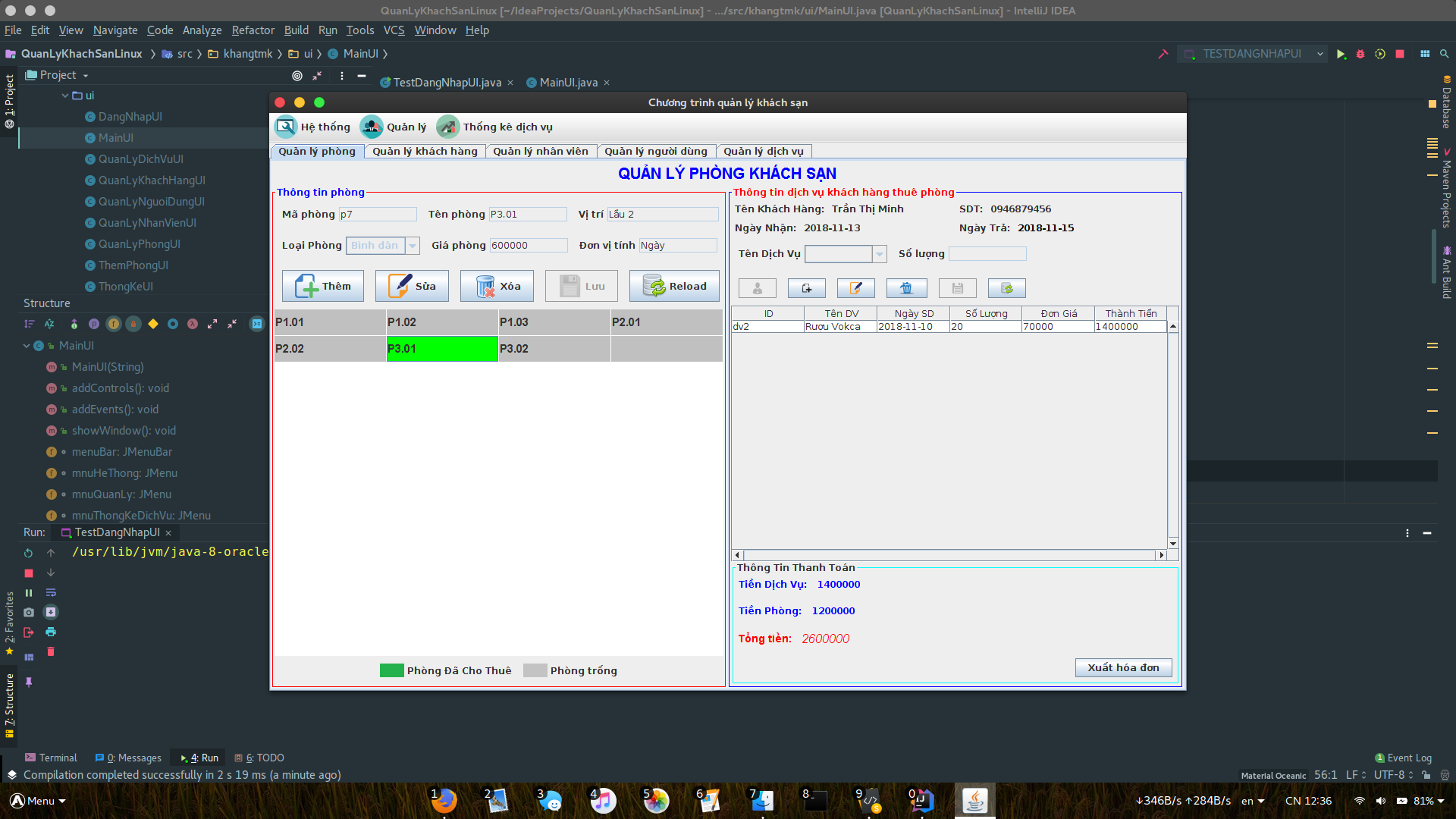1456x819 pixels.
Task: Click the add service icon button
Action: coord(806,288)
